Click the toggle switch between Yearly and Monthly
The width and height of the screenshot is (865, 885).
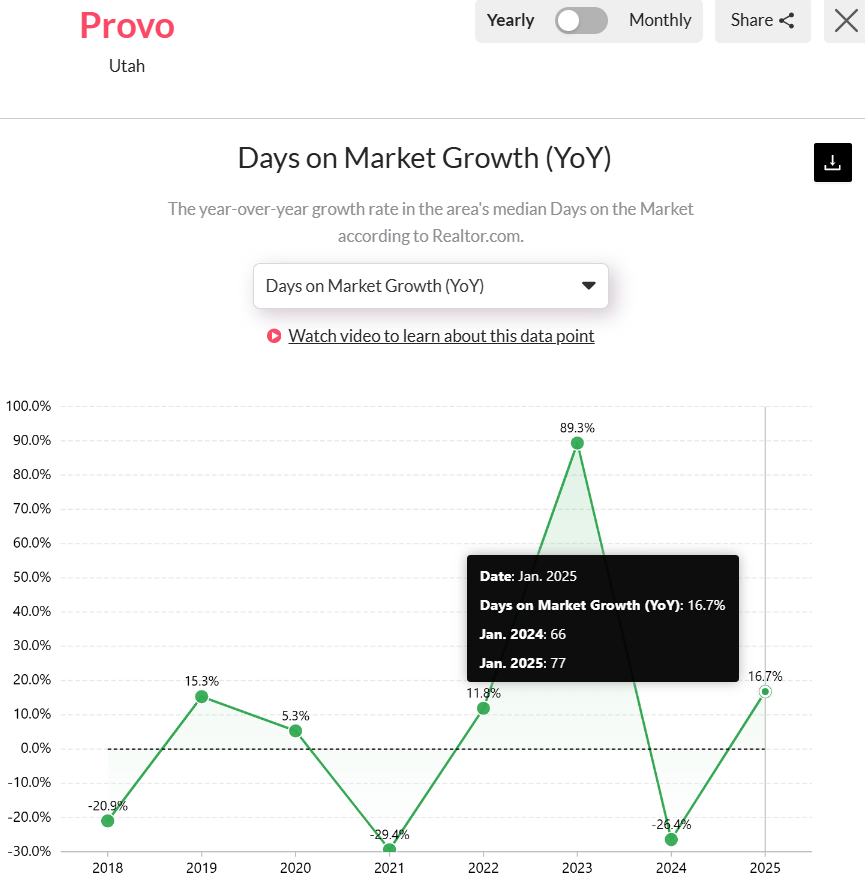tap(581, 20)
